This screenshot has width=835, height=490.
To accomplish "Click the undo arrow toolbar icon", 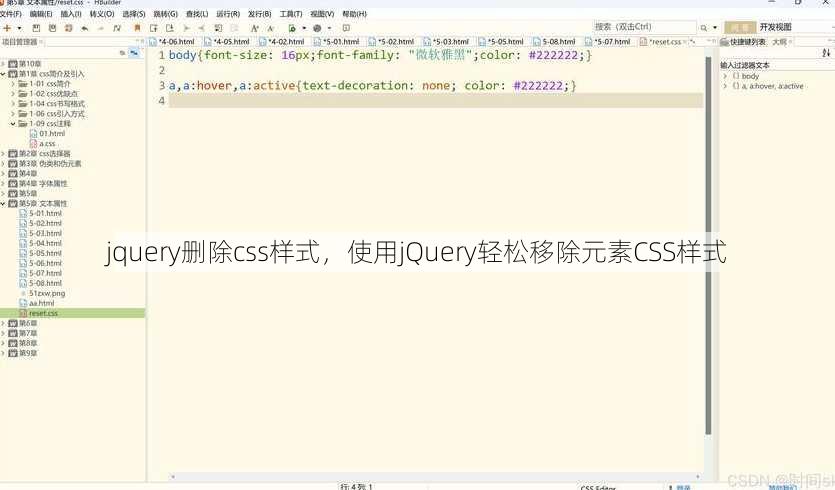I will 85,28.
